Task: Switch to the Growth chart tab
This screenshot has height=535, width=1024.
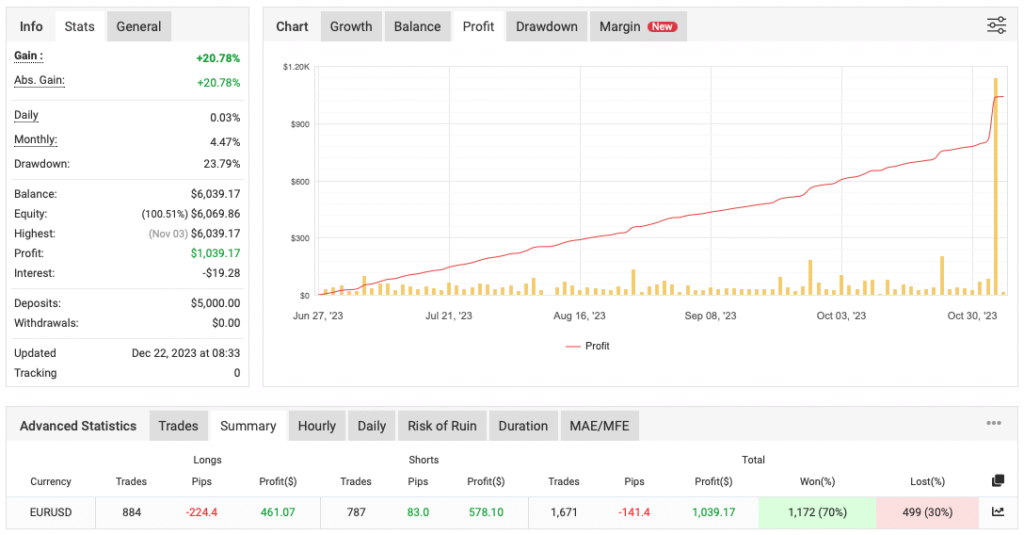Action: [x=351, y=27]
